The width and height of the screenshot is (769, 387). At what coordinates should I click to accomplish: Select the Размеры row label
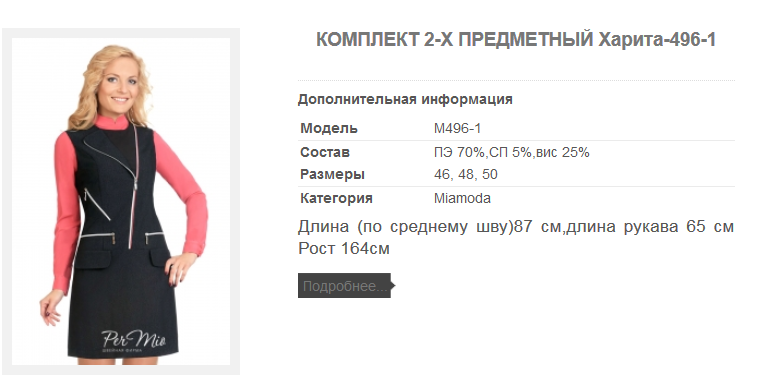[x=333, y=174]
